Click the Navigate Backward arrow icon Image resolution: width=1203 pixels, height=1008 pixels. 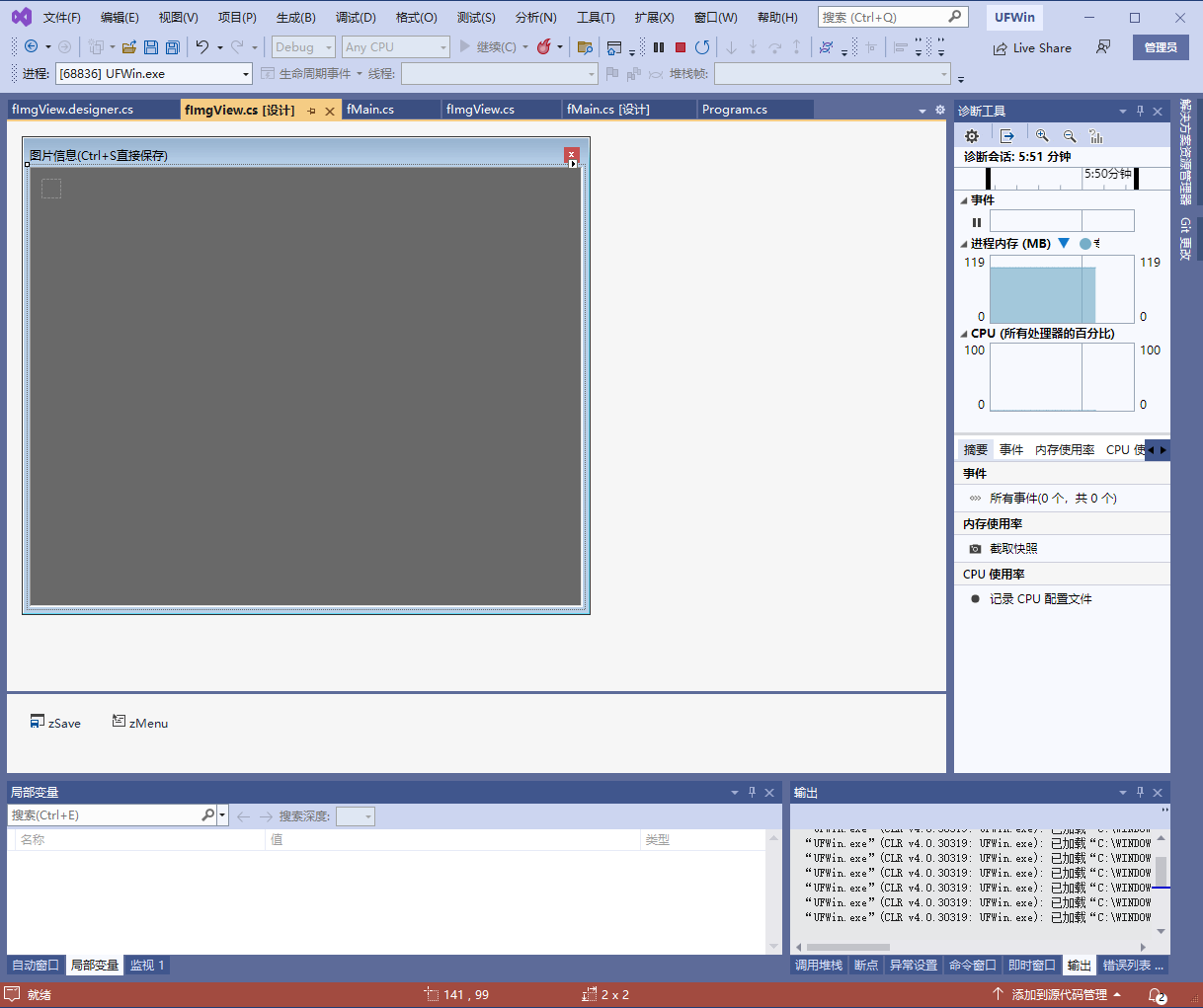tap(31, 46)
